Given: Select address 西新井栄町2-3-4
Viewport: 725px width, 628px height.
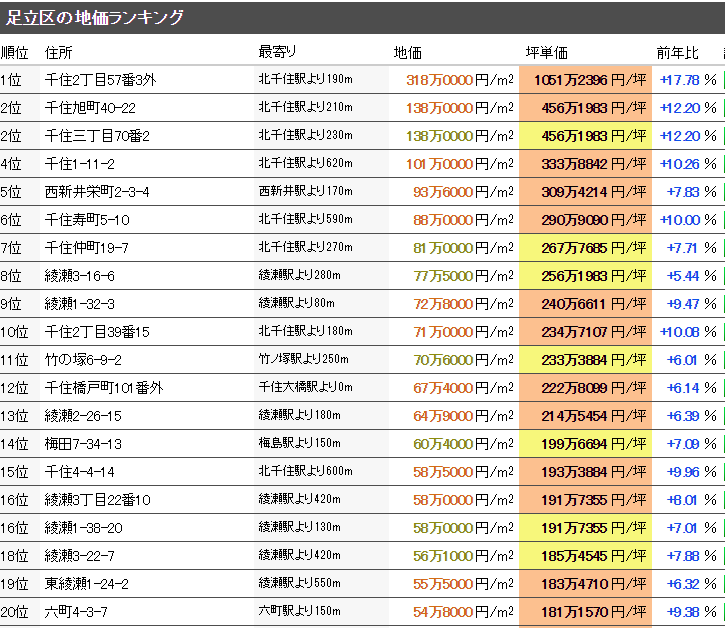Looking at the screenshot, I should tap(98, 192).
